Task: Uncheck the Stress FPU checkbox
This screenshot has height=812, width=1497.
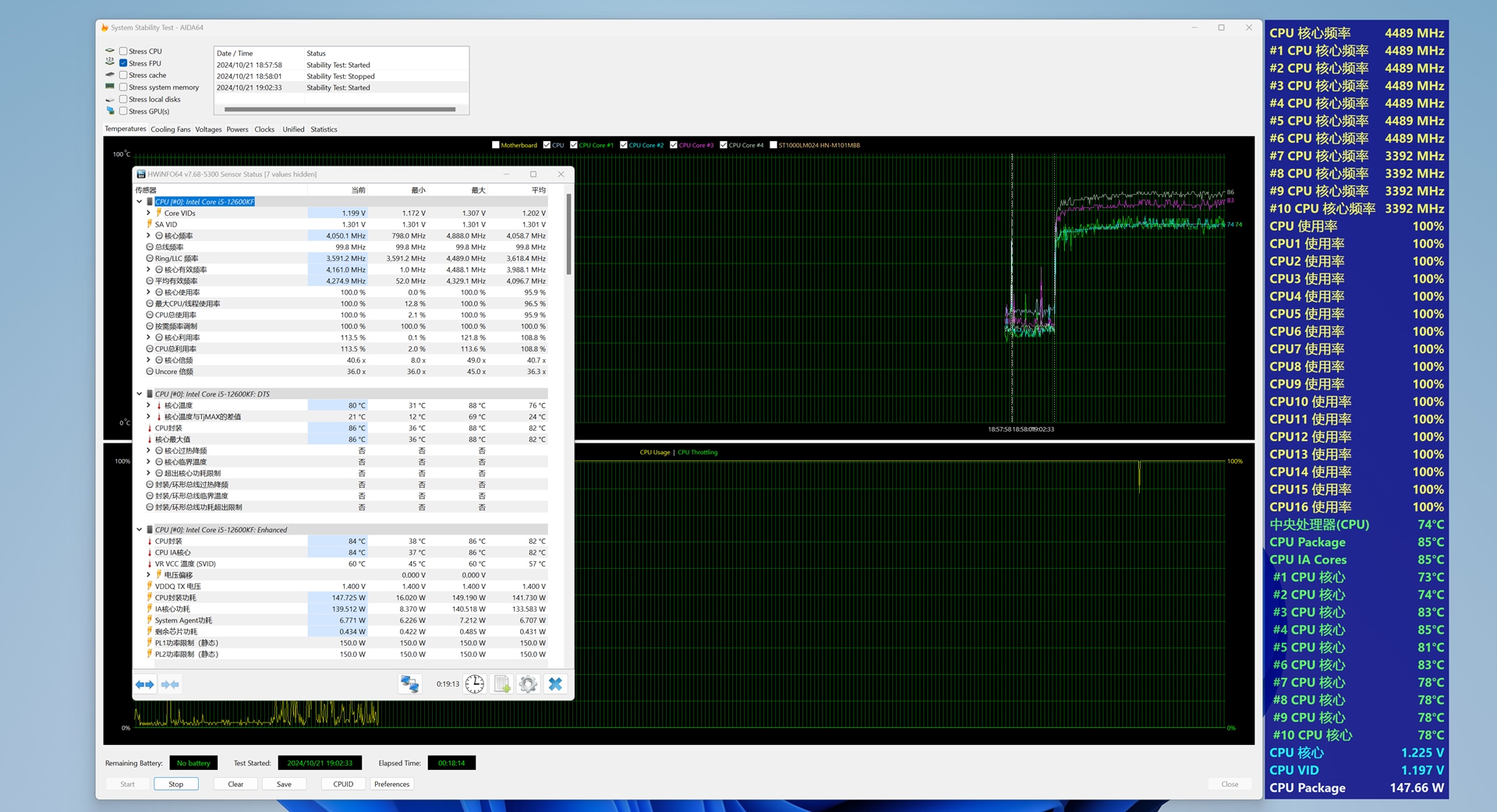Action: point(123,63)
